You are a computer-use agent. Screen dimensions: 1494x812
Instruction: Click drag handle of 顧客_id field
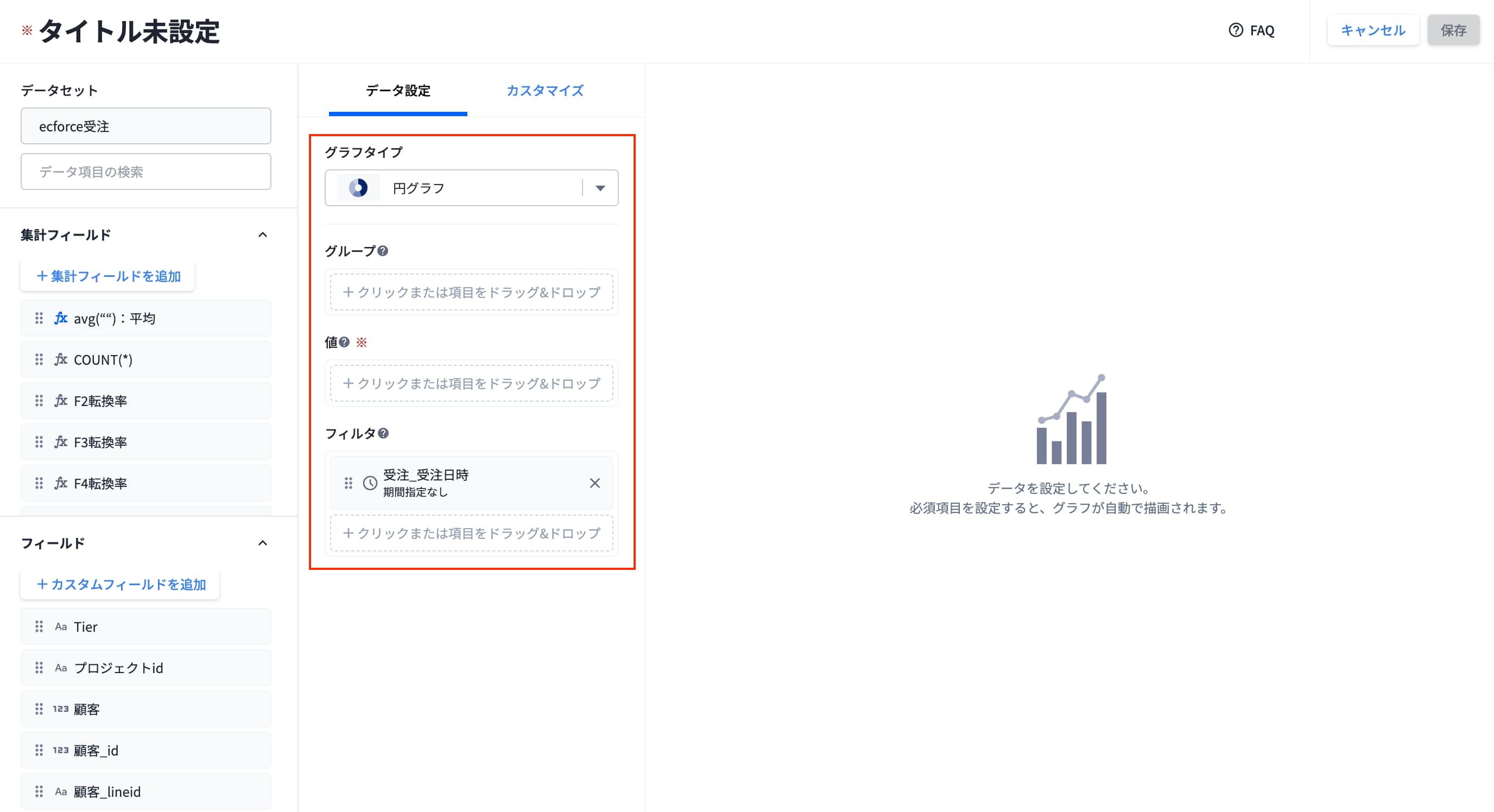click(x=39, y=750)
